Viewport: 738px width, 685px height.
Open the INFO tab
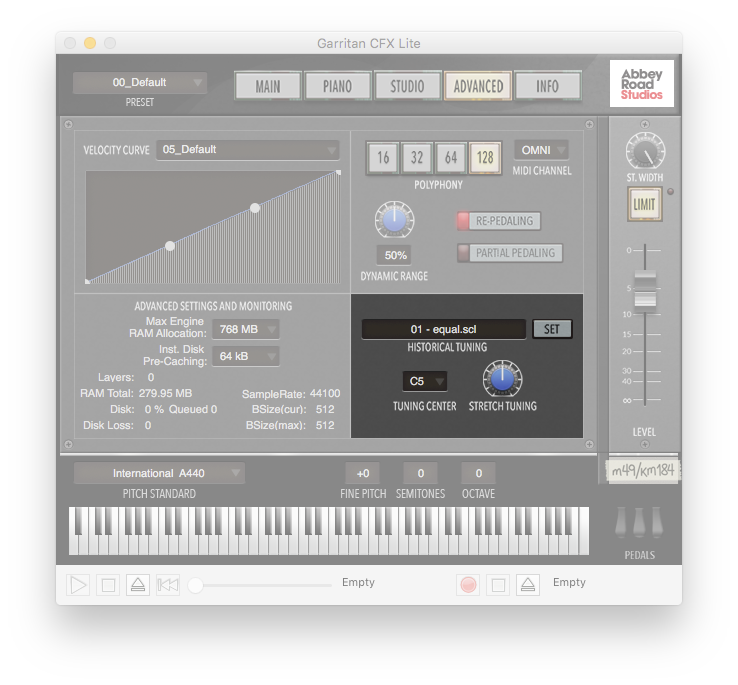pyautogui.click(x=547, y=86)
